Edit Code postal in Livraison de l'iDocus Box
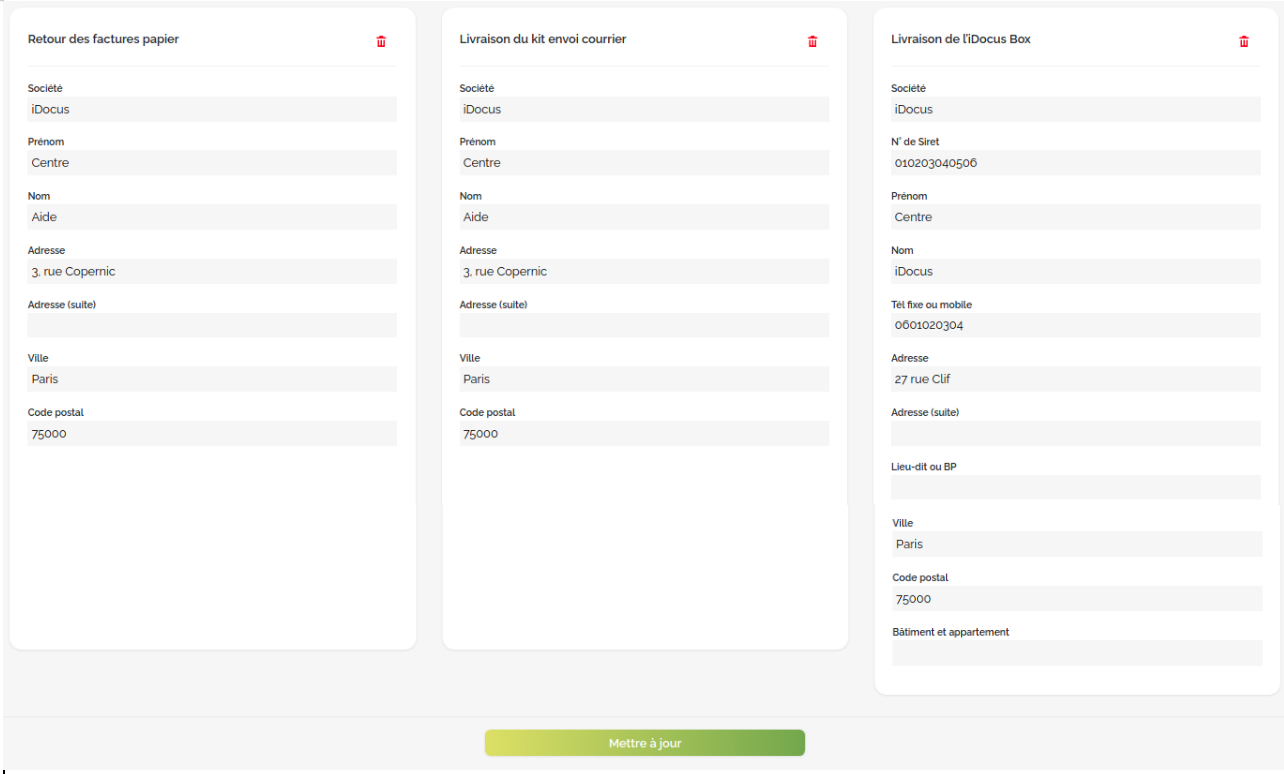This screenshot has height=774, width=1284. click(1077, 599)
